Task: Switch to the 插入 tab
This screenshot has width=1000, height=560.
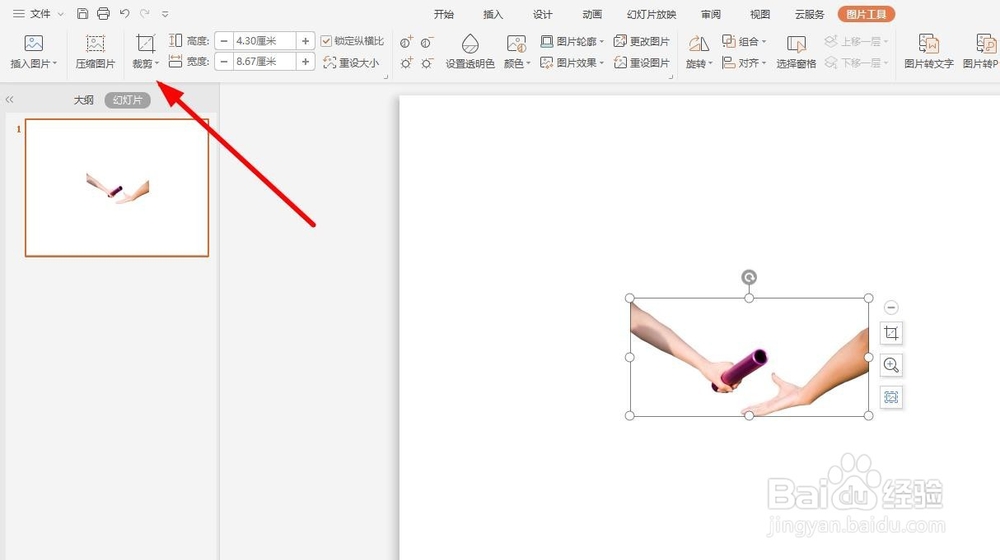Action: [x=492, y=14]
